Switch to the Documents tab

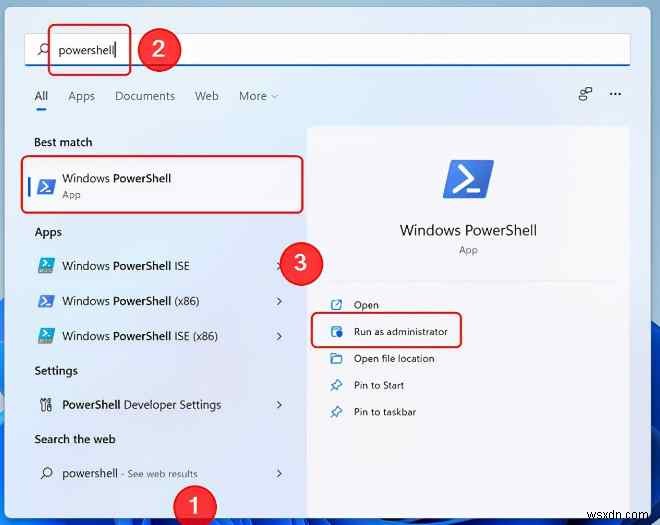[145, 96]
